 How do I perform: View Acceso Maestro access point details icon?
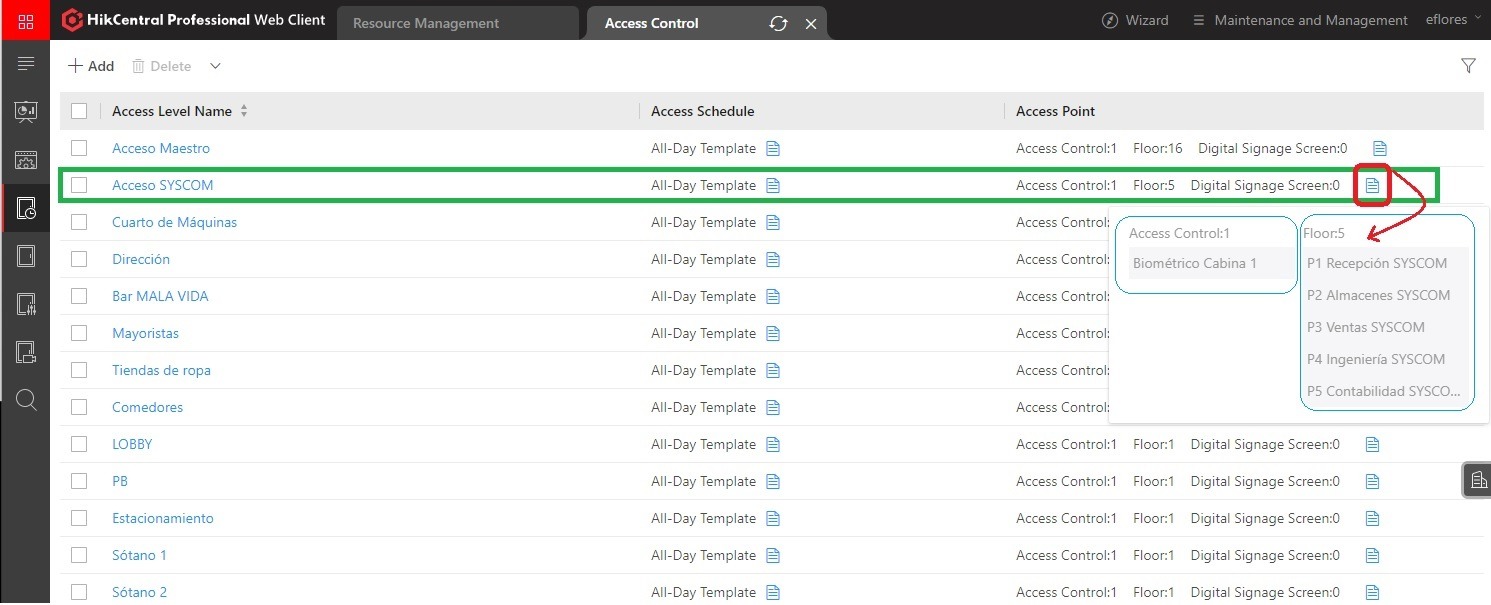pyautogui.click(x=1380, y=148)
